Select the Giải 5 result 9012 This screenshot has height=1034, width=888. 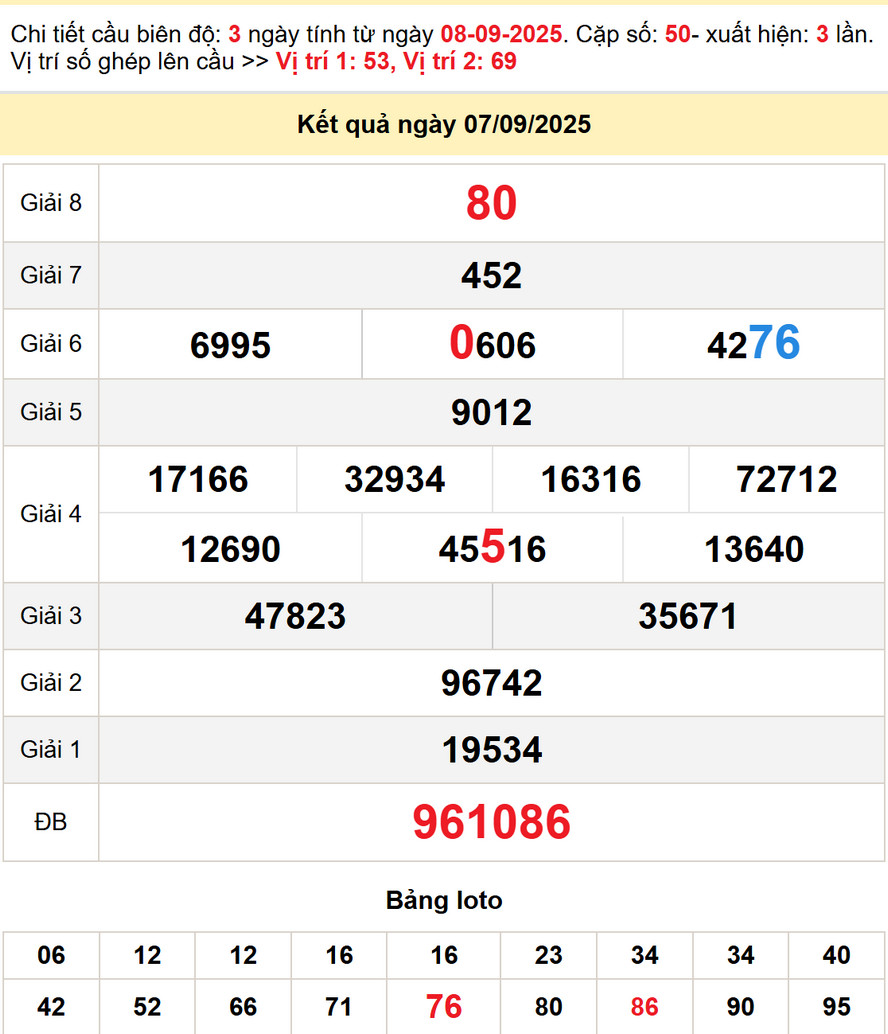click(491, 413)
